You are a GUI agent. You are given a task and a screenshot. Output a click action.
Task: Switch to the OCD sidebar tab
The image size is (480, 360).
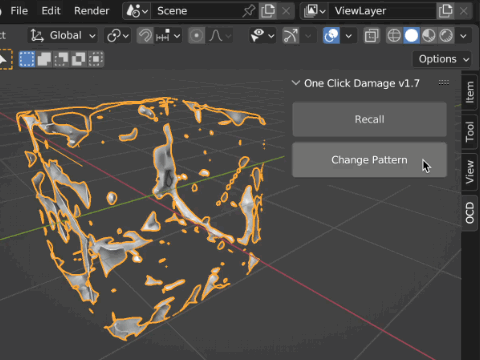[470, 213]
